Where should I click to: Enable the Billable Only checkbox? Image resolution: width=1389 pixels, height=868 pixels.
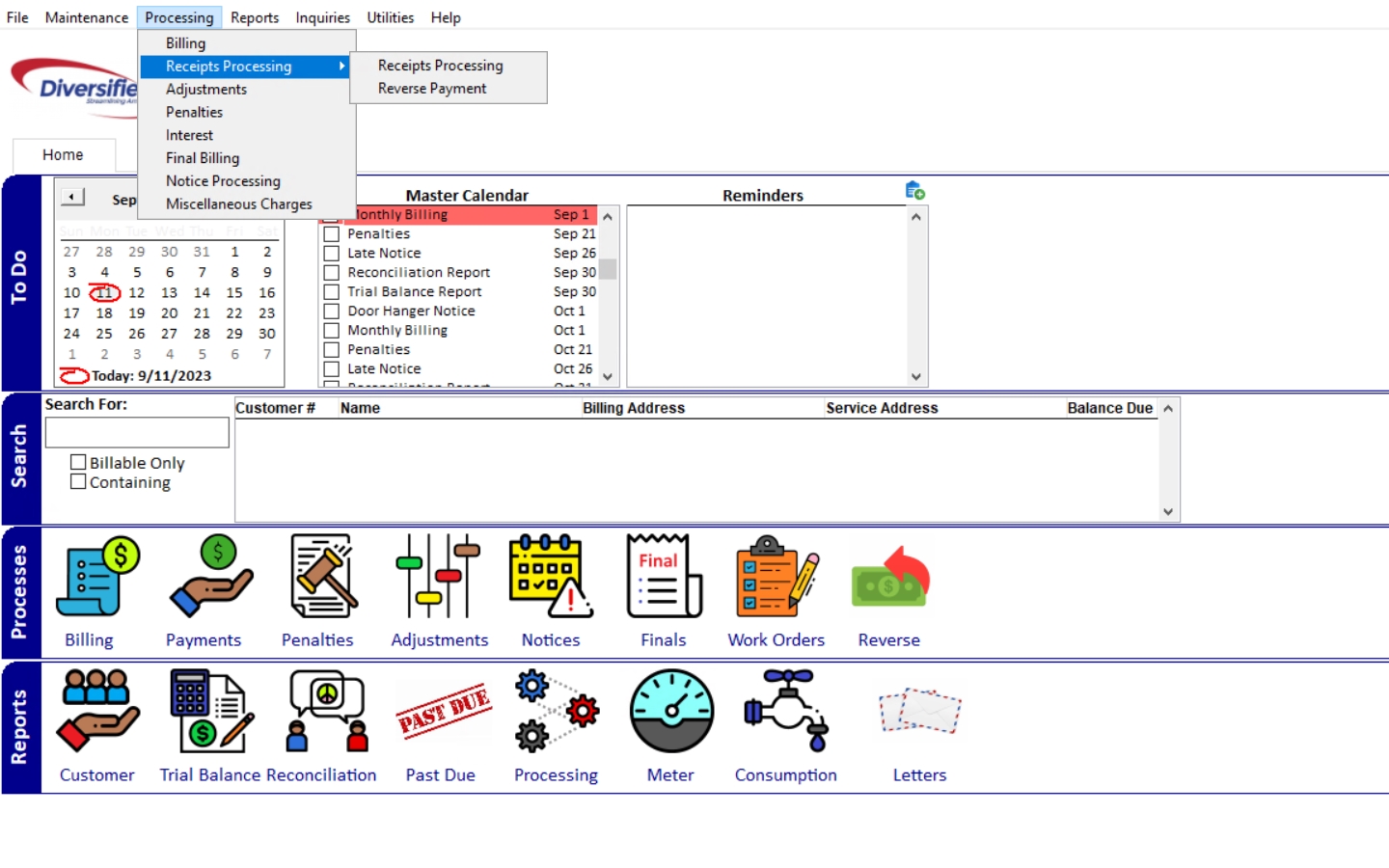coord(79,463)
